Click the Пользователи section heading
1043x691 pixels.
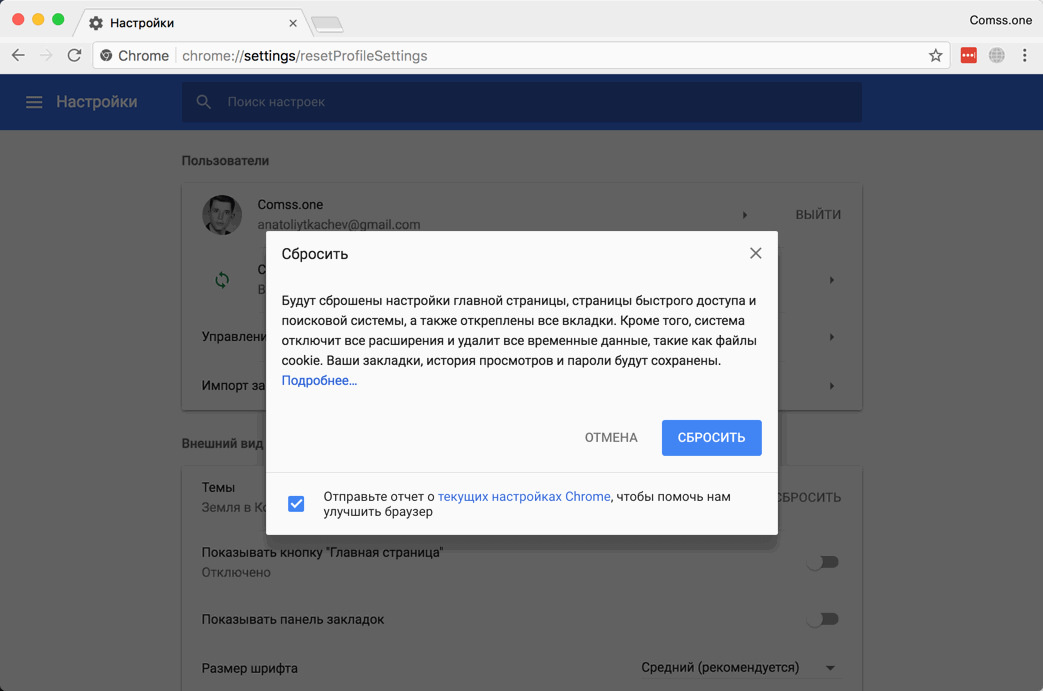tap(225, 160)
